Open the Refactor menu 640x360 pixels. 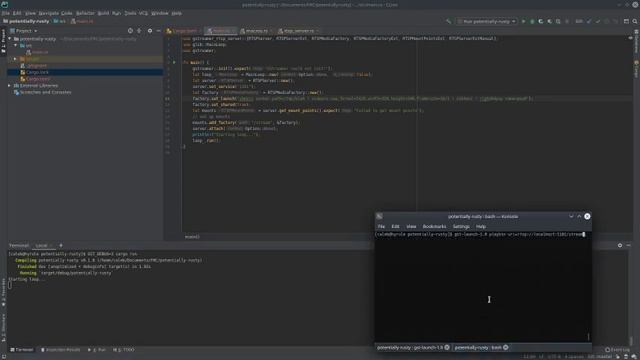(x=85, y=13)
